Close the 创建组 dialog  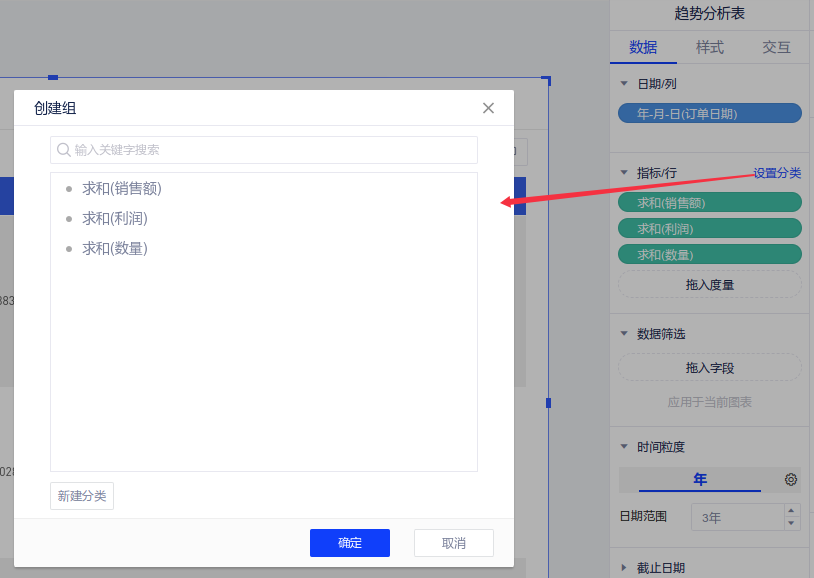(488, 108)
